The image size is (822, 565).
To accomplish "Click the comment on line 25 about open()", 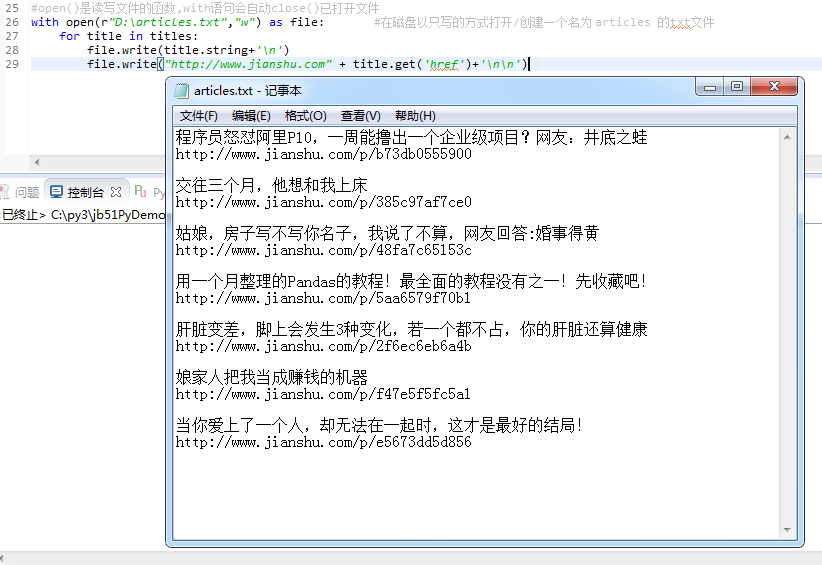I will coord(205,8).
